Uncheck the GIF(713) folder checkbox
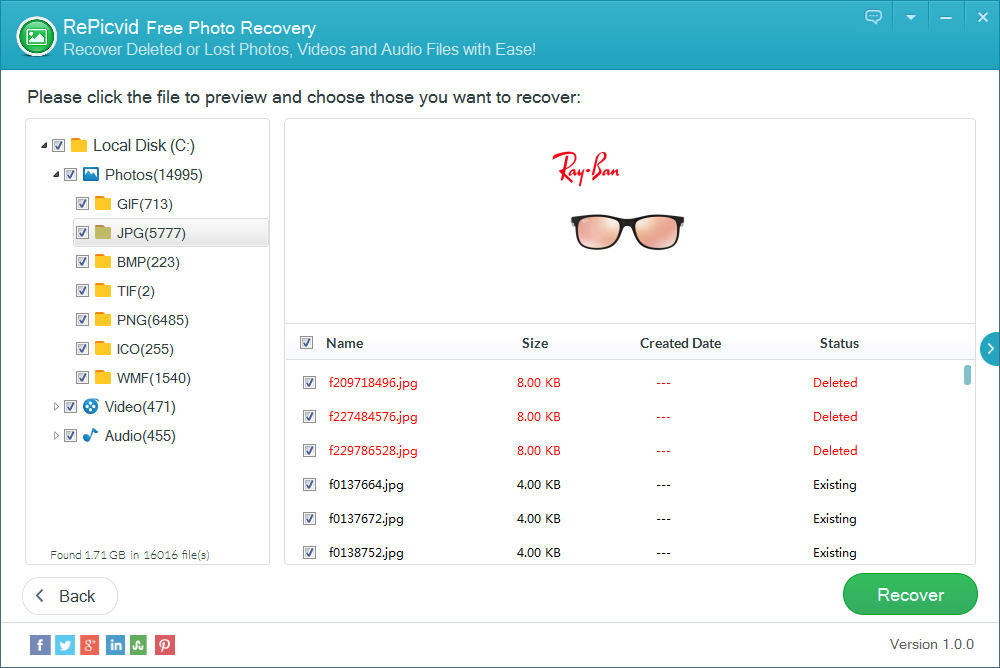This screenshot has width=1000, height=668. 82,203
